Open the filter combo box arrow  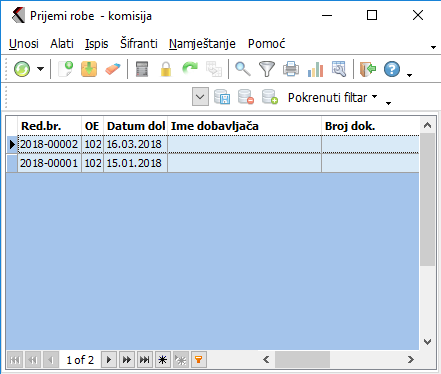[x=200, y=97]
